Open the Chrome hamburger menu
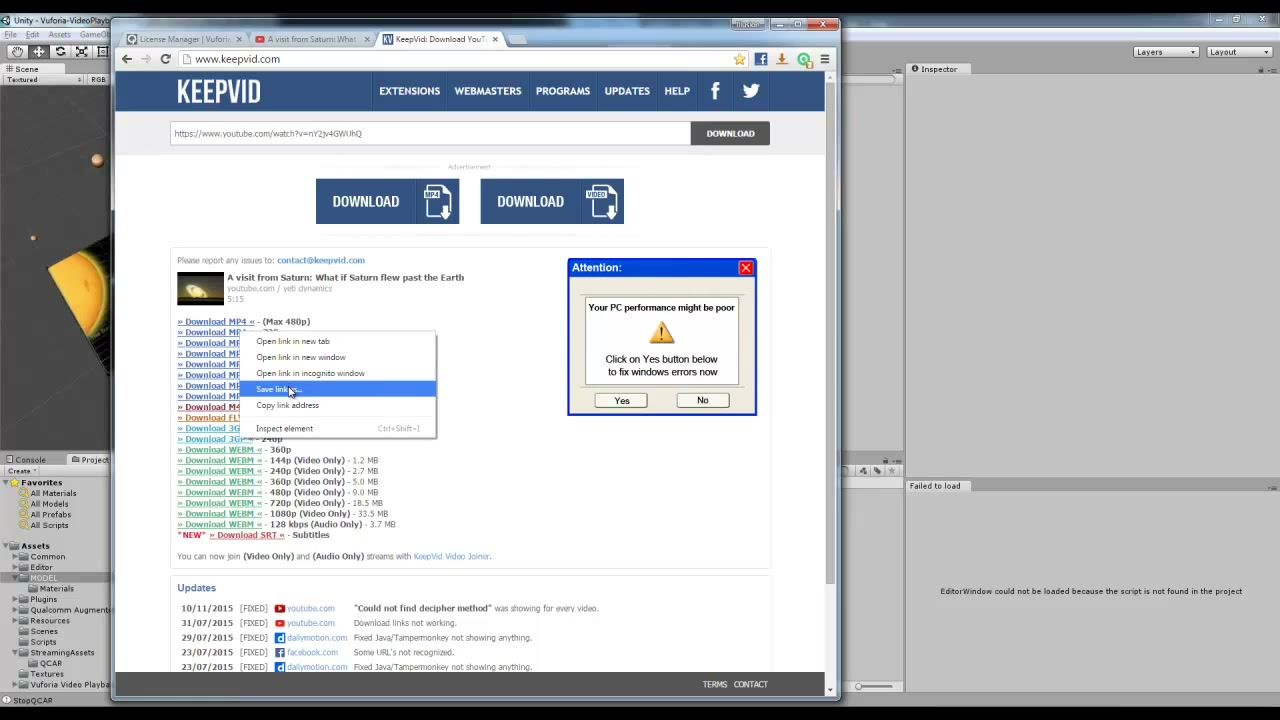The image size is (1280, 720). click(825, 59)
